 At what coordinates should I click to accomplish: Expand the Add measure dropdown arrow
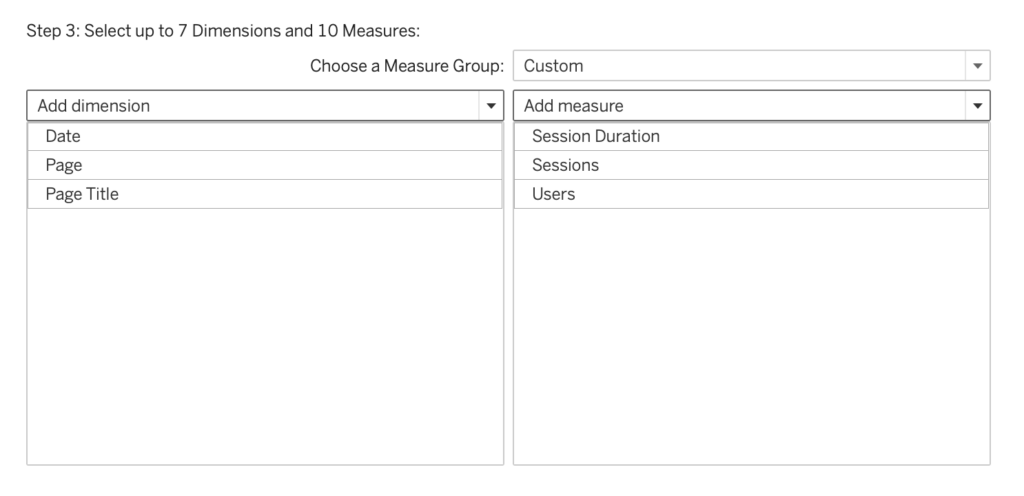(x=977, y=105)
